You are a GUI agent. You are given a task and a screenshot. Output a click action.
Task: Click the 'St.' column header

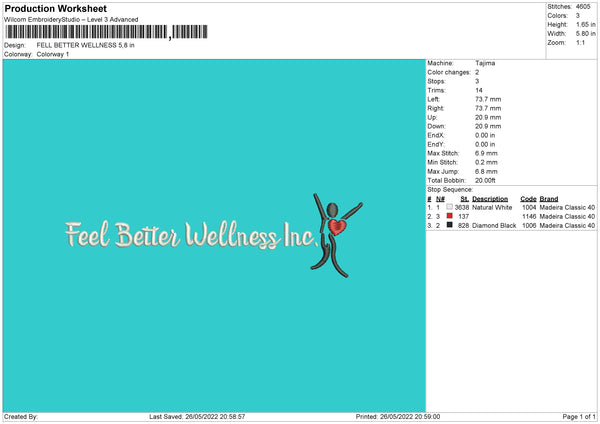pos(465,199)
